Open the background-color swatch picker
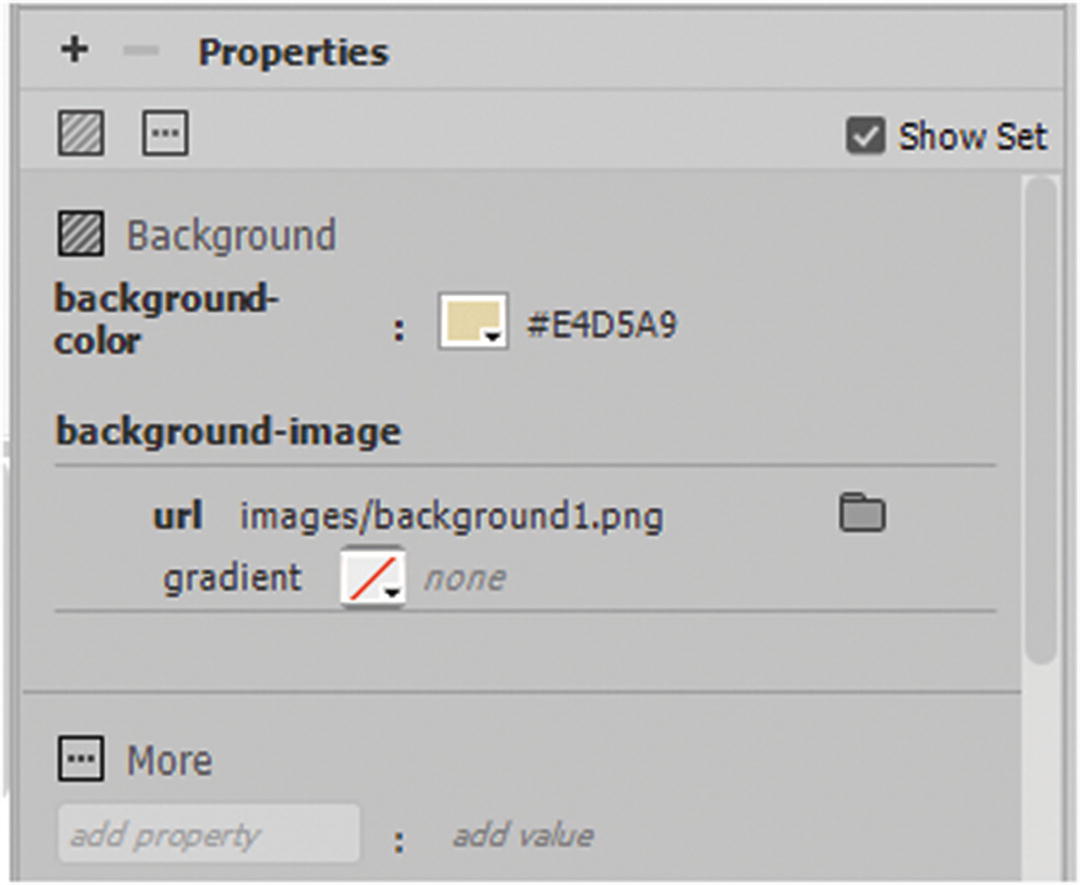This screenshot has width=1080, height=885. coord(473,322)
